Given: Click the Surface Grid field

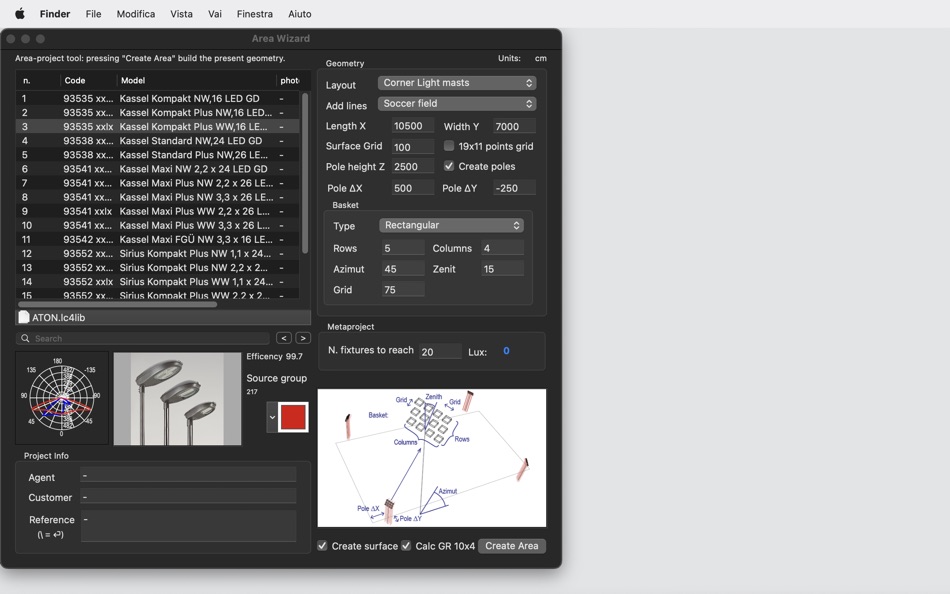Looking at the screenshot, I should (x=412, y=147).
